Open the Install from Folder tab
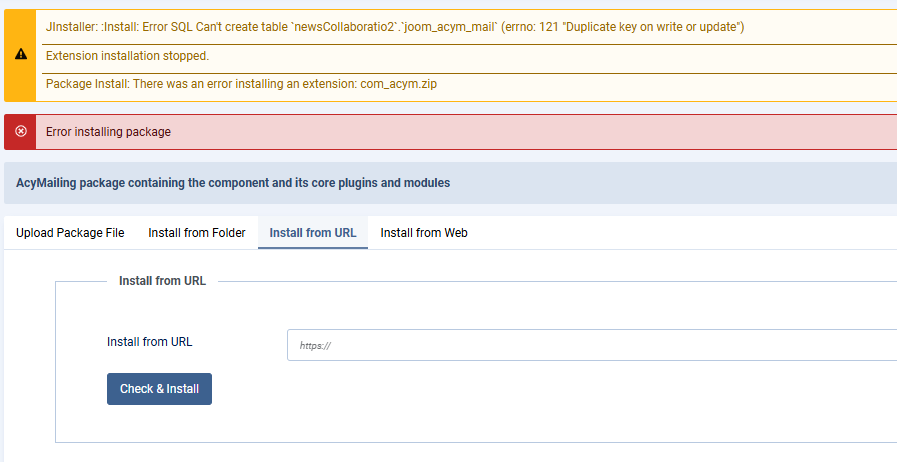897x462 pixels. coord(197,233)
